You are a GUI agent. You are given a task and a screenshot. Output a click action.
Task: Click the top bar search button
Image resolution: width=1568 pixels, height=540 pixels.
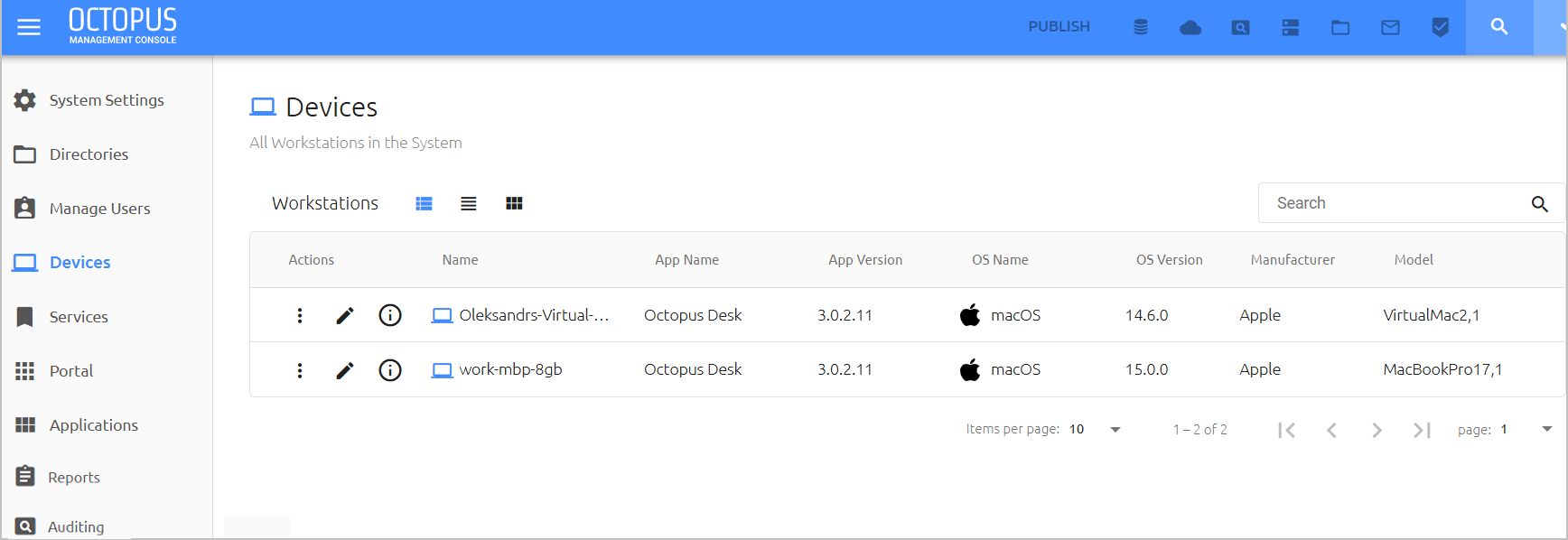click(1499, 27)
